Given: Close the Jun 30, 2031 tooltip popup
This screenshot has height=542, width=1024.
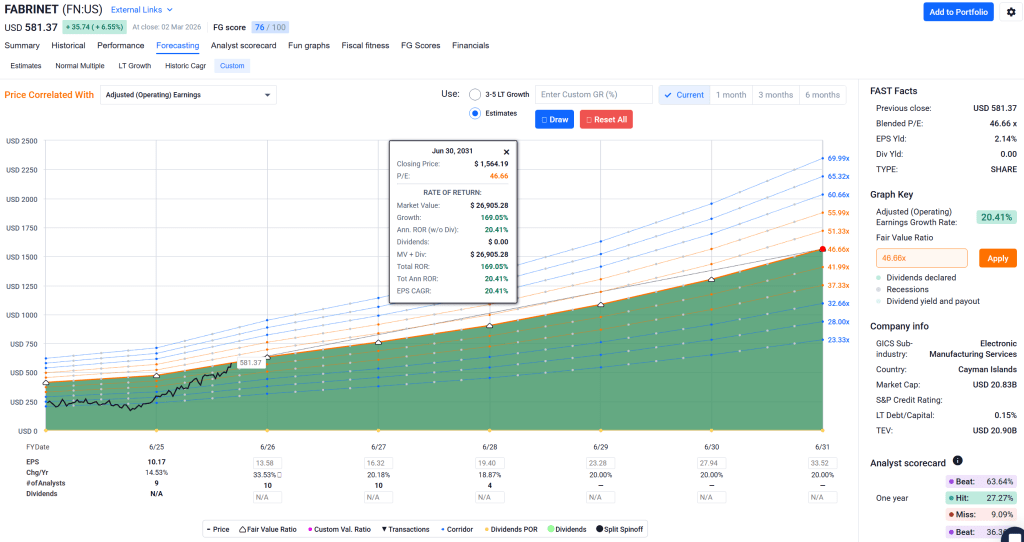Looking at the screenshot, I should click(506, 152).
